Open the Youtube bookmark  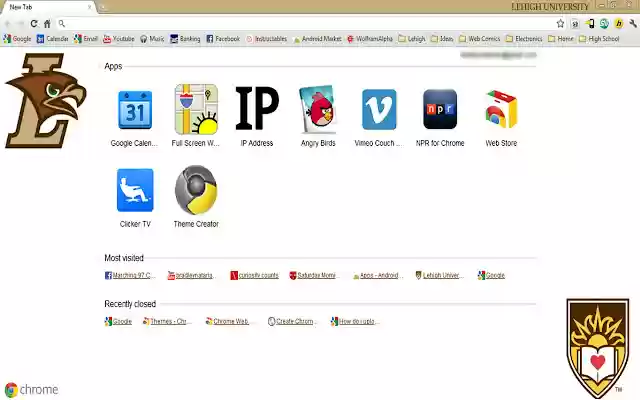(119, 39)
